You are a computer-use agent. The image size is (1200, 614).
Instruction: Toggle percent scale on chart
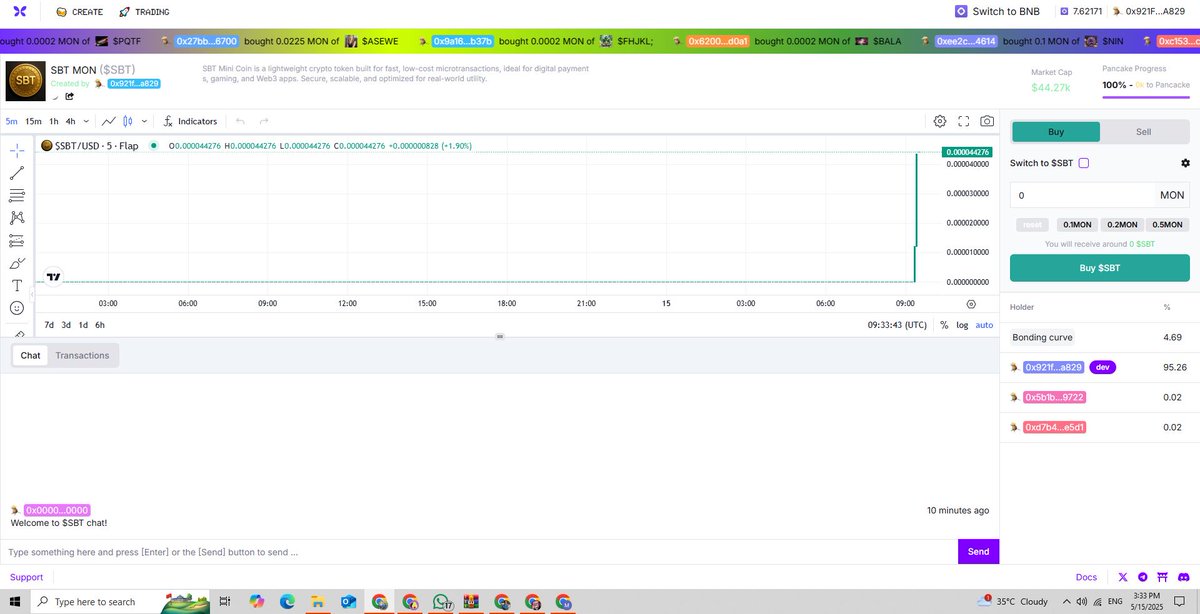click(x=944, y=325)
